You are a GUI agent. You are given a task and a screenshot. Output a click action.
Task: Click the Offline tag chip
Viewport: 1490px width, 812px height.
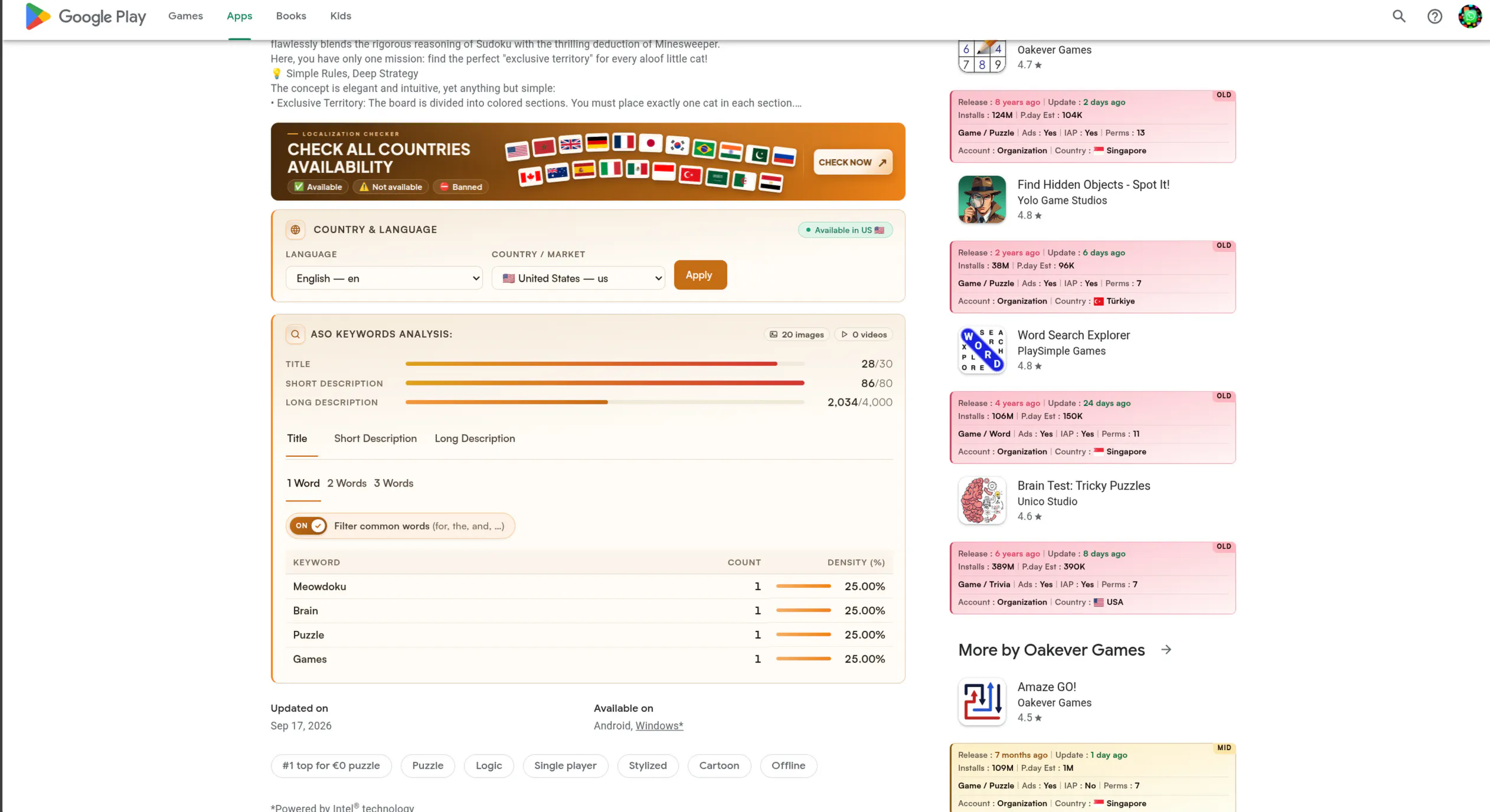point(789,766)
